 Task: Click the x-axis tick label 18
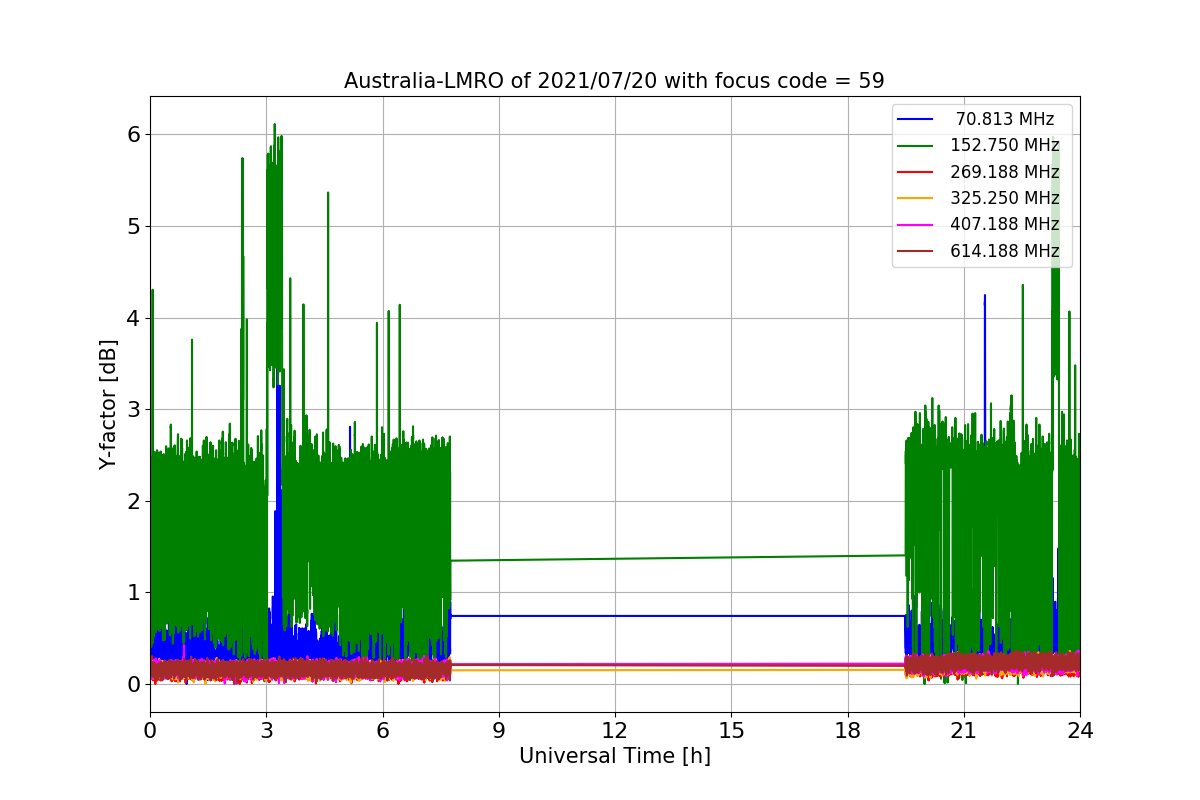(x=848, y=730)
